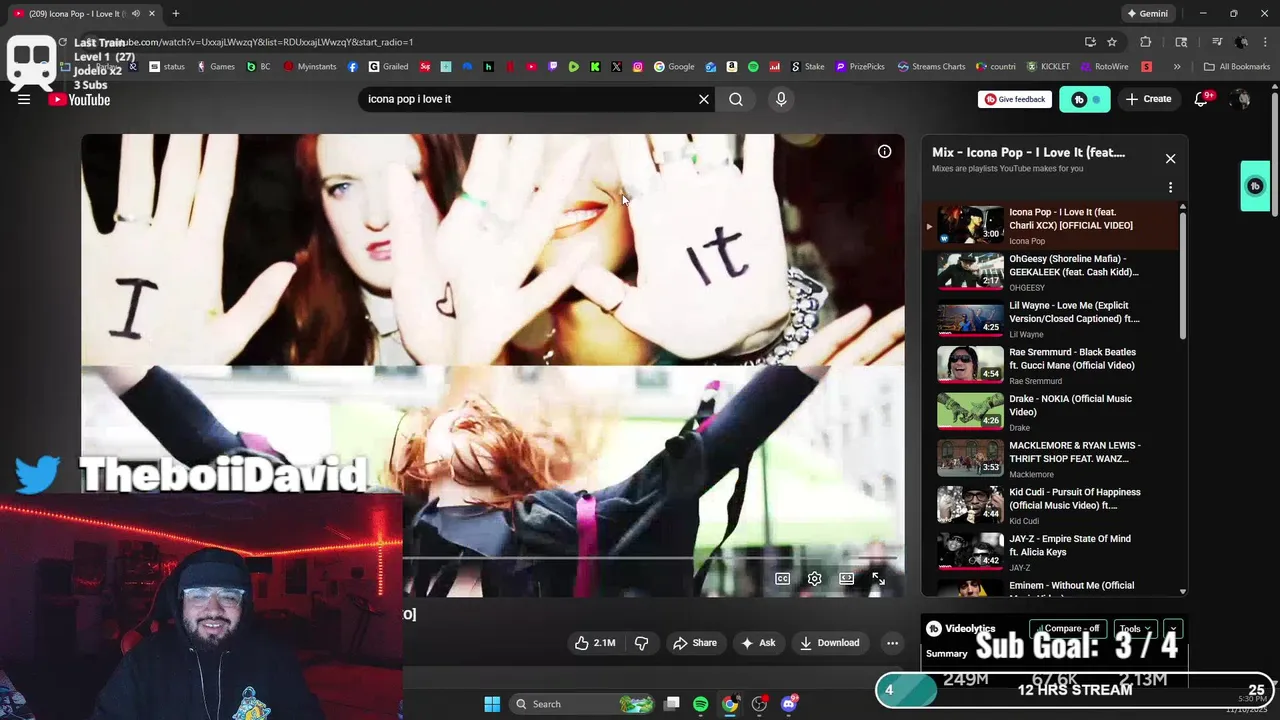Screen dimensions: 1280x720
Task: Open mix playlist three-dot options
Action: pos(1170,187)
